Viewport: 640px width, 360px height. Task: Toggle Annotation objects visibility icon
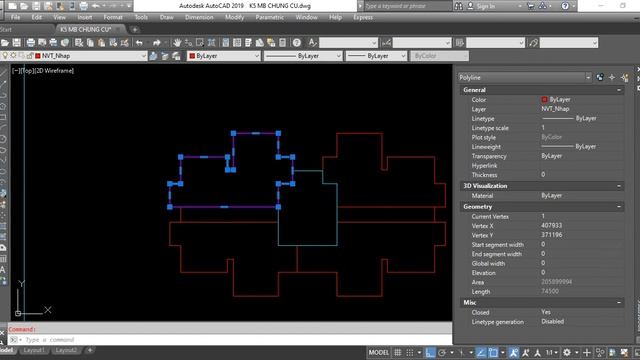(513, 352)
